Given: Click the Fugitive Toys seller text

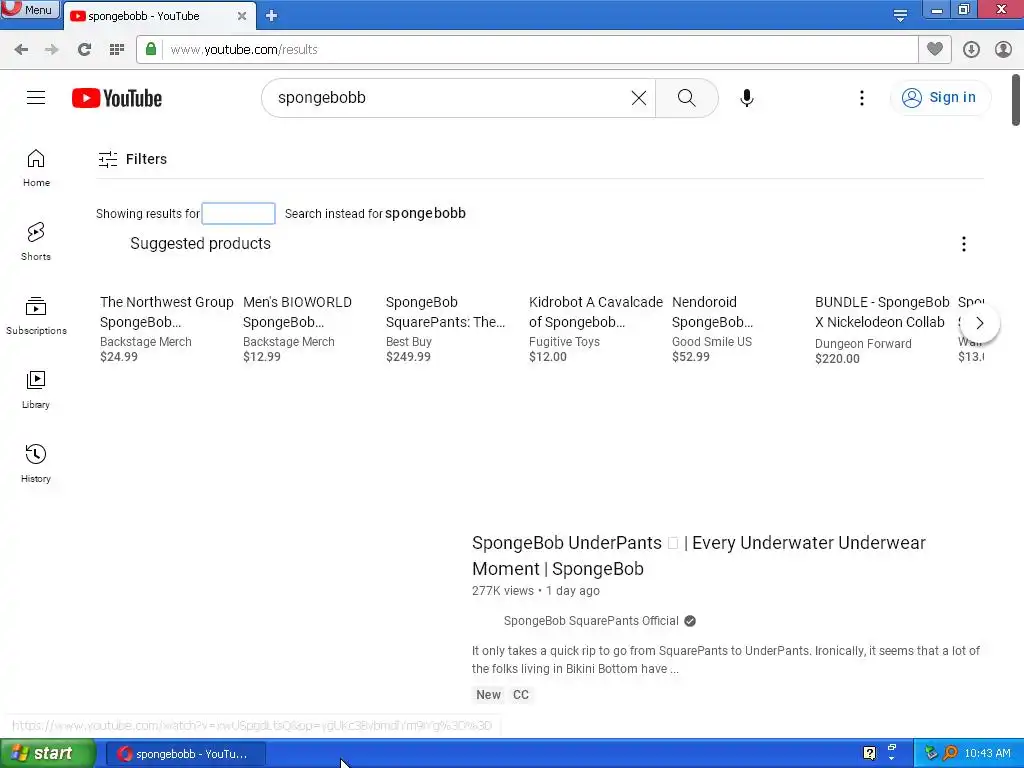Looking at the screenshot, I should point(564,342).
